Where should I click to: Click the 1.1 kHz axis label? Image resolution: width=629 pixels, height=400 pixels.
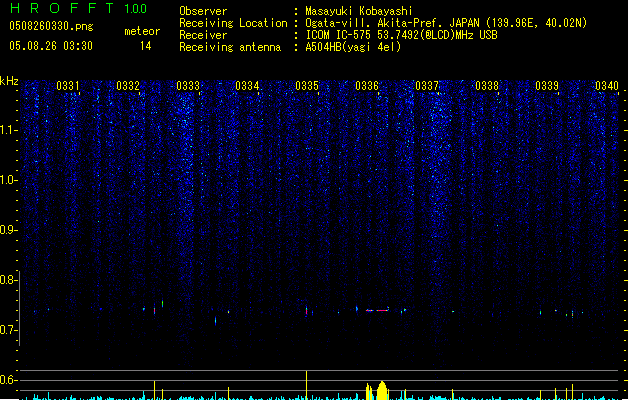8,130
